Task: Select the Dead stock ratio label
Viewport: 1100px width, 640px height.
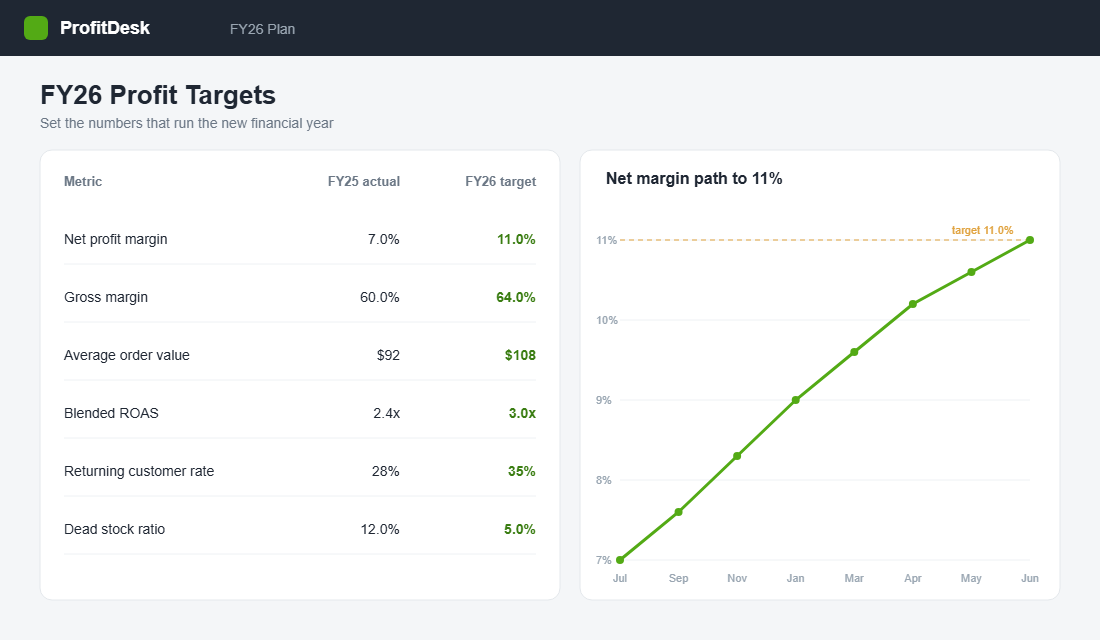Action: tap(114, 529)
